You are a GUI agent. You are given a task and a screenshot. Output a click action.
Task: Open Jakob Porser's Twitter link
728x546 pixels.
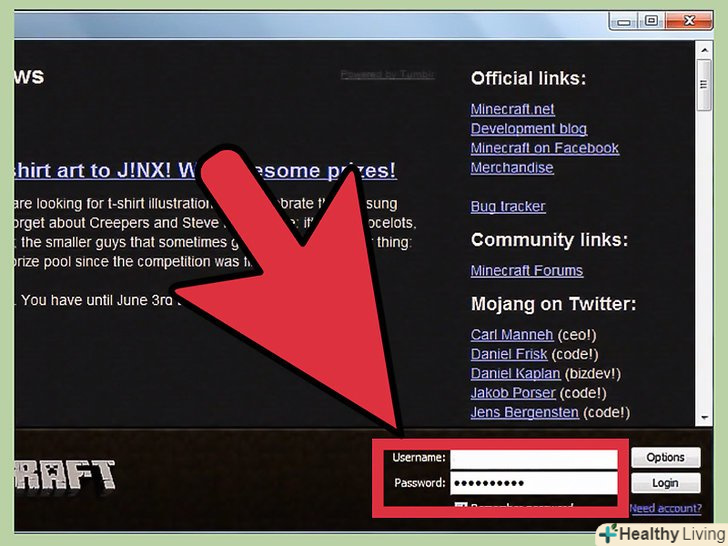point(513,393)
